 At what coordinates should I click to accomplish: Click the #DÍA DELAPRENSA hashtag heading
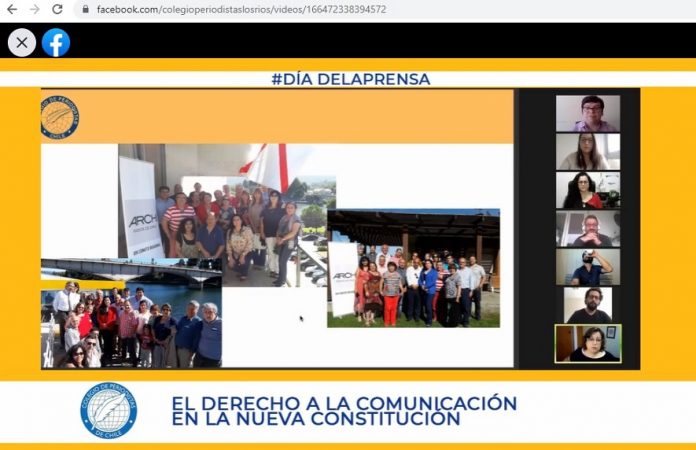350,79
